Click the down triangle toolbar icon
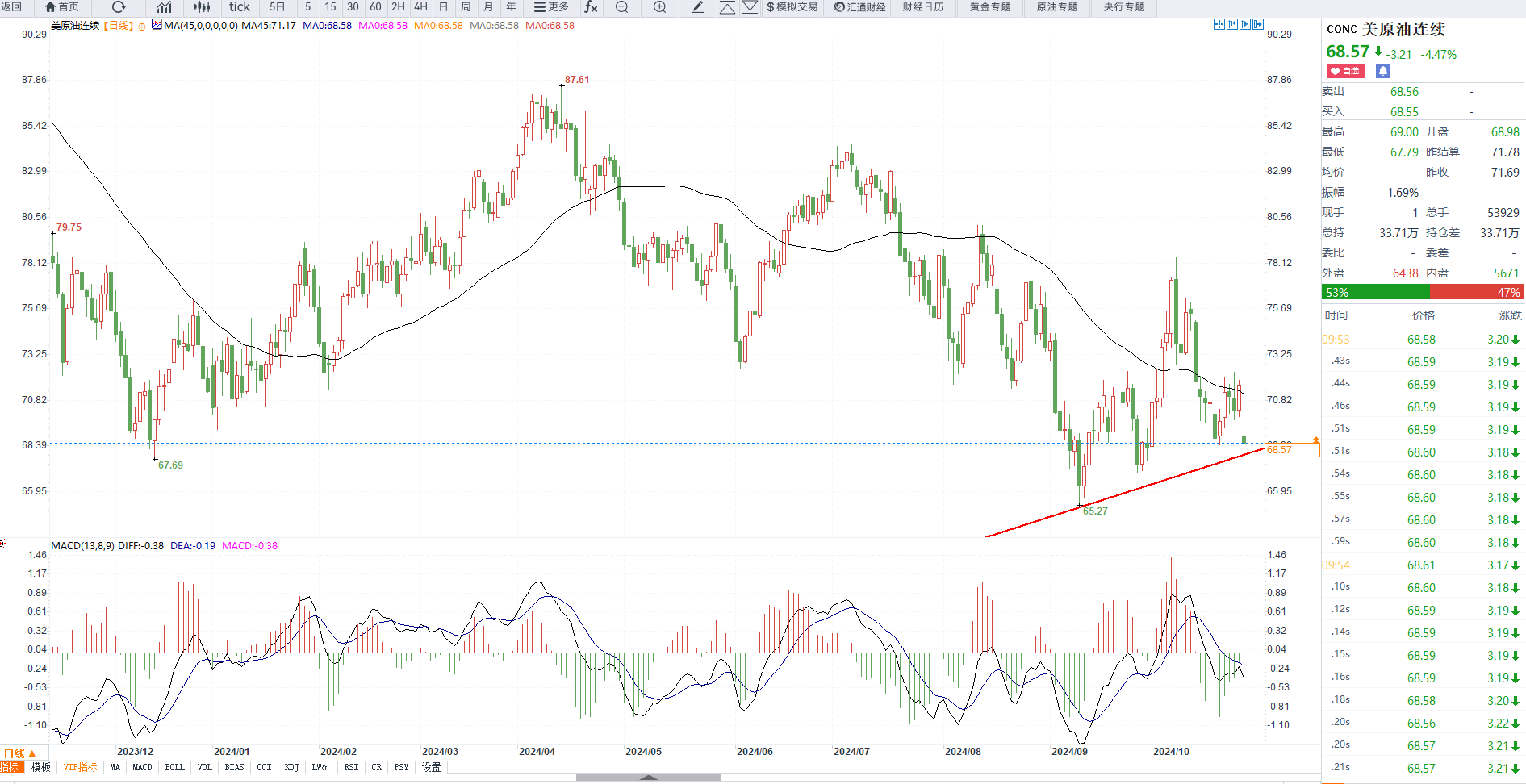1526x784 pixels. (750, 7)
